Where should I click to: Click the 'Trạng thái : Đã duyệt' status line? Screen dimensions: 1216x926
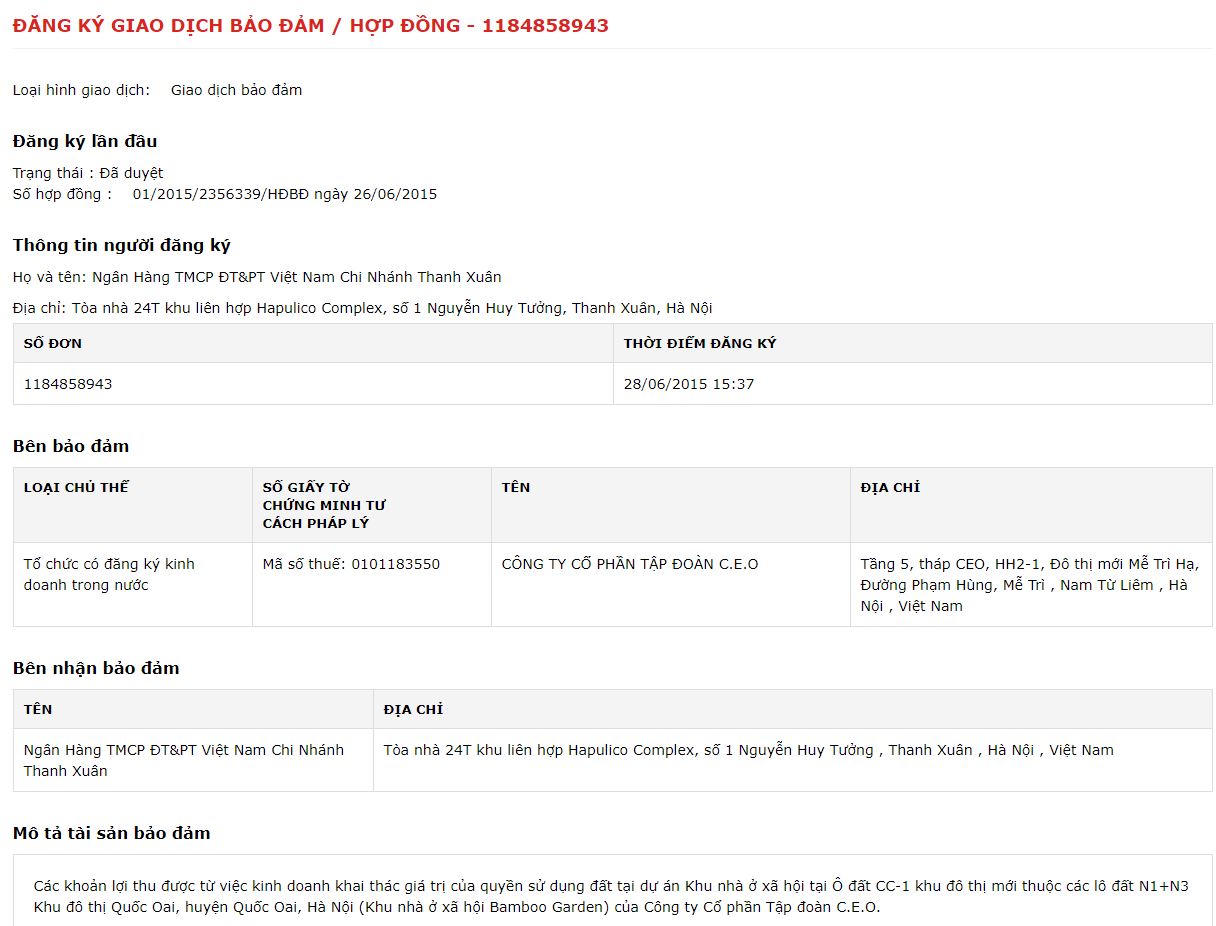click(88, 173)
